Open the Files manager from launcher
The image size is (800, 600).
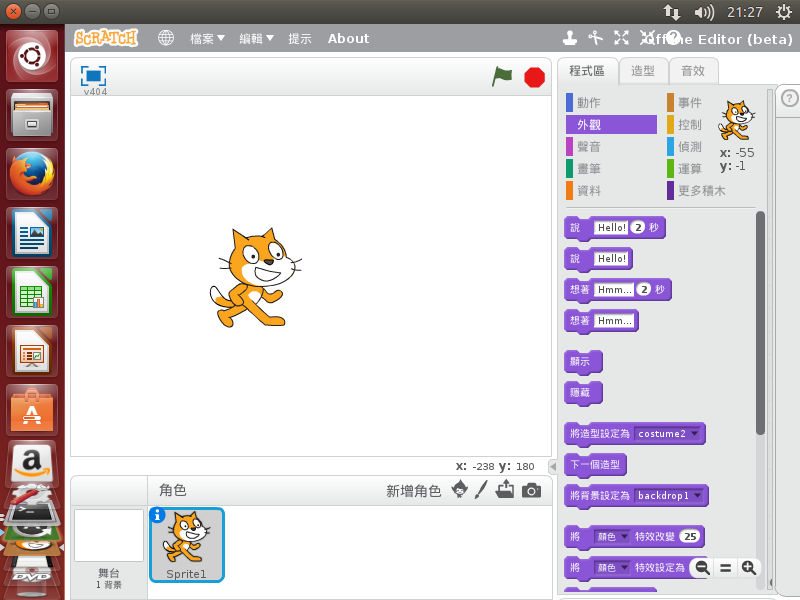32,115
